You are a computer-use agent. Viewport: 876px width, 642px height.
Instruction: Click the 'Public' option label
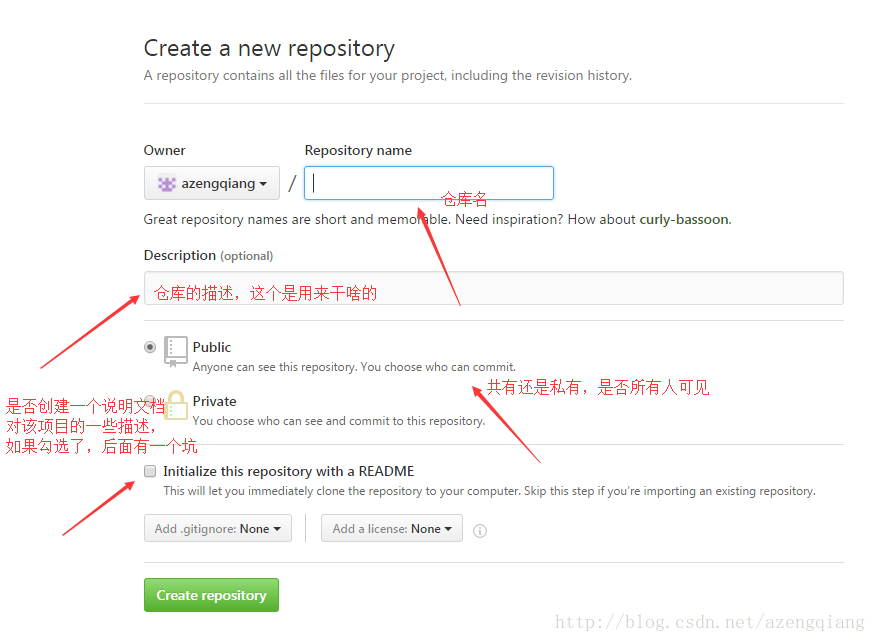pos(212,347)
